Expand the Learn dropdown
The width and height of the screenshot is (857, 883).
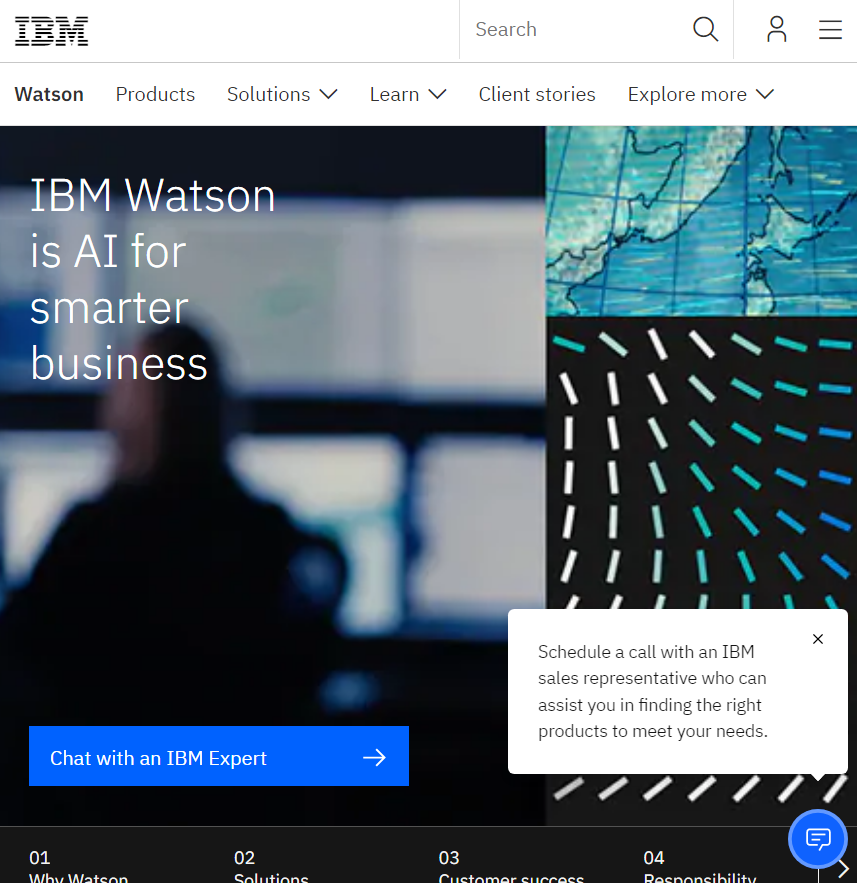[x=408, y=94]
